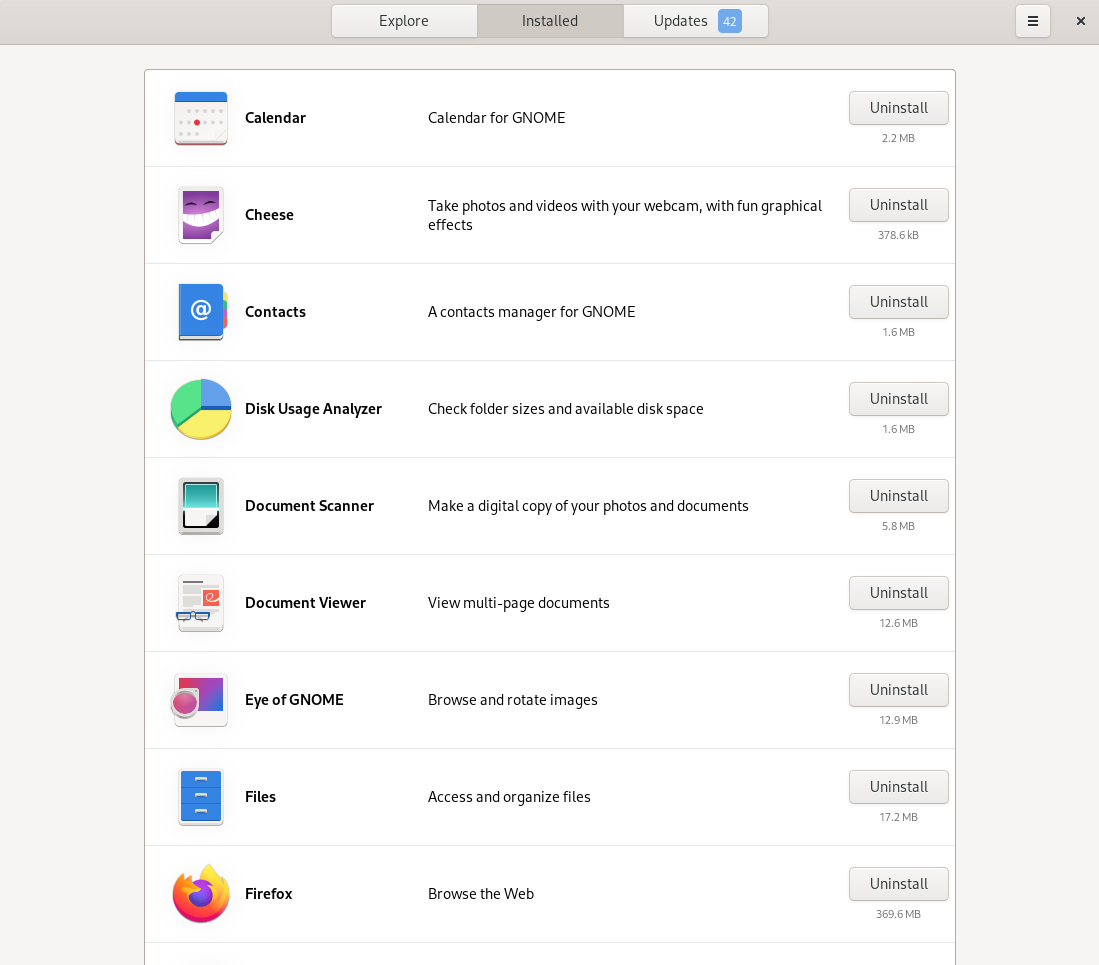Click 'Check folder sizes' description
Screen dimensions: 1099x965
[x=565, y=409]
